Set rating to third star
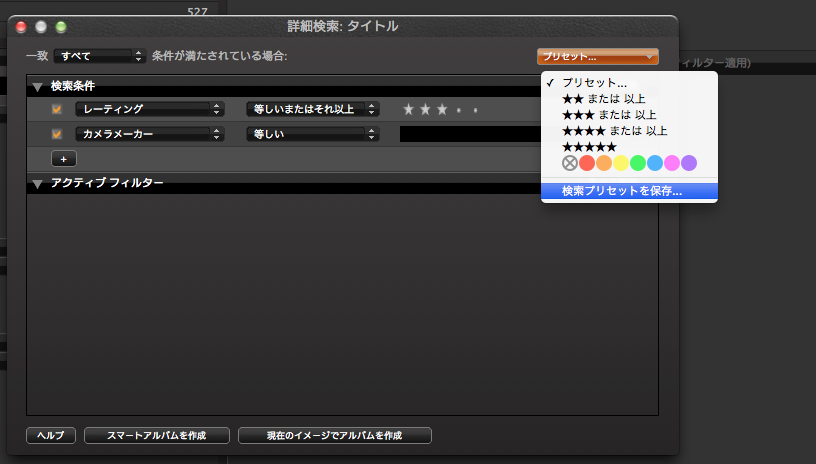The height and width of the screenshot is (464, 816). click(441, 109)
